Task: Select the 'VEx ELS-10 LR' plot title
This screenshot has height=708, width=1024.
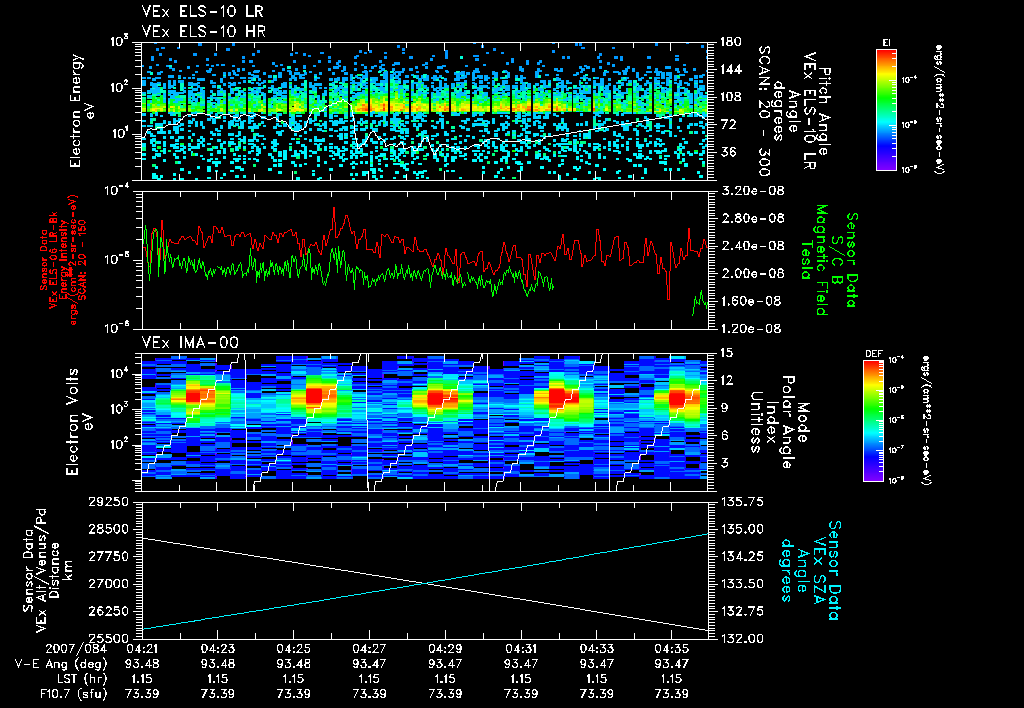Action: [202, 12]
